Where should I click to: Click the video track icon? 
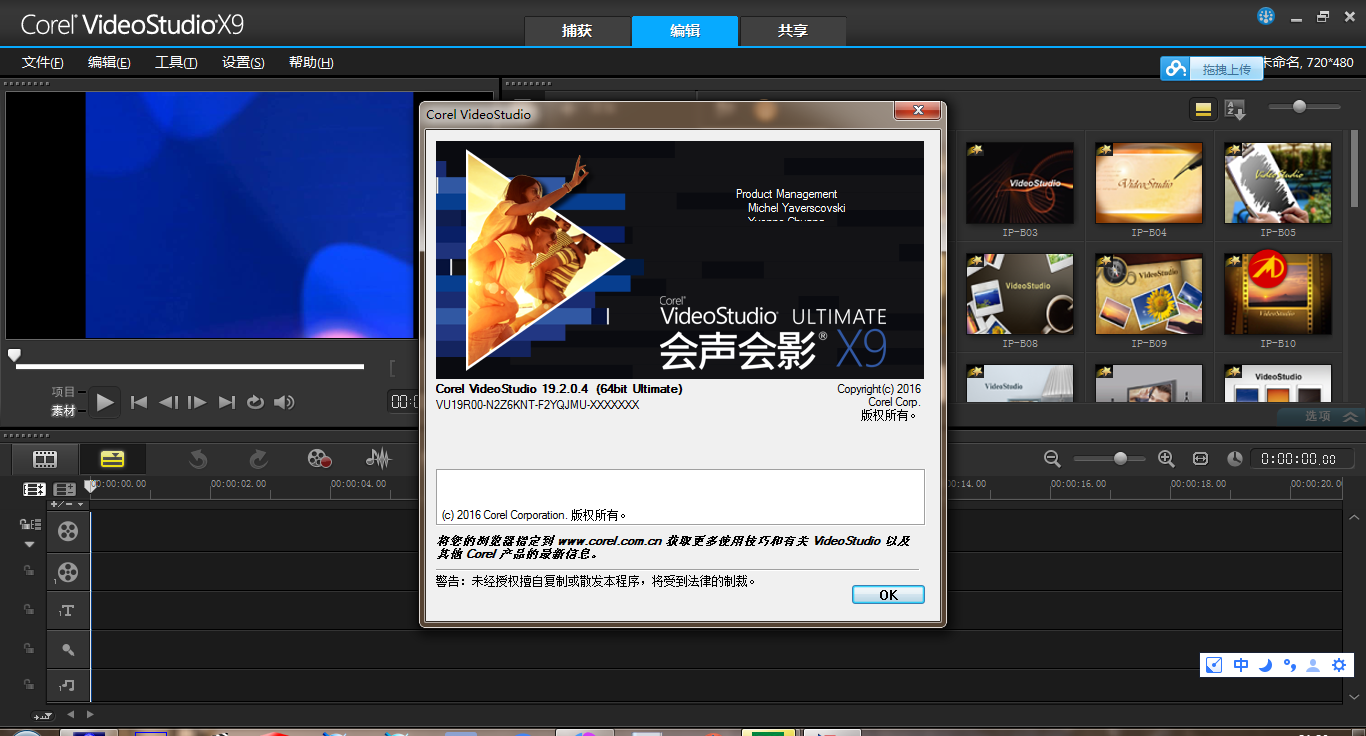click(x=68, y=531)
